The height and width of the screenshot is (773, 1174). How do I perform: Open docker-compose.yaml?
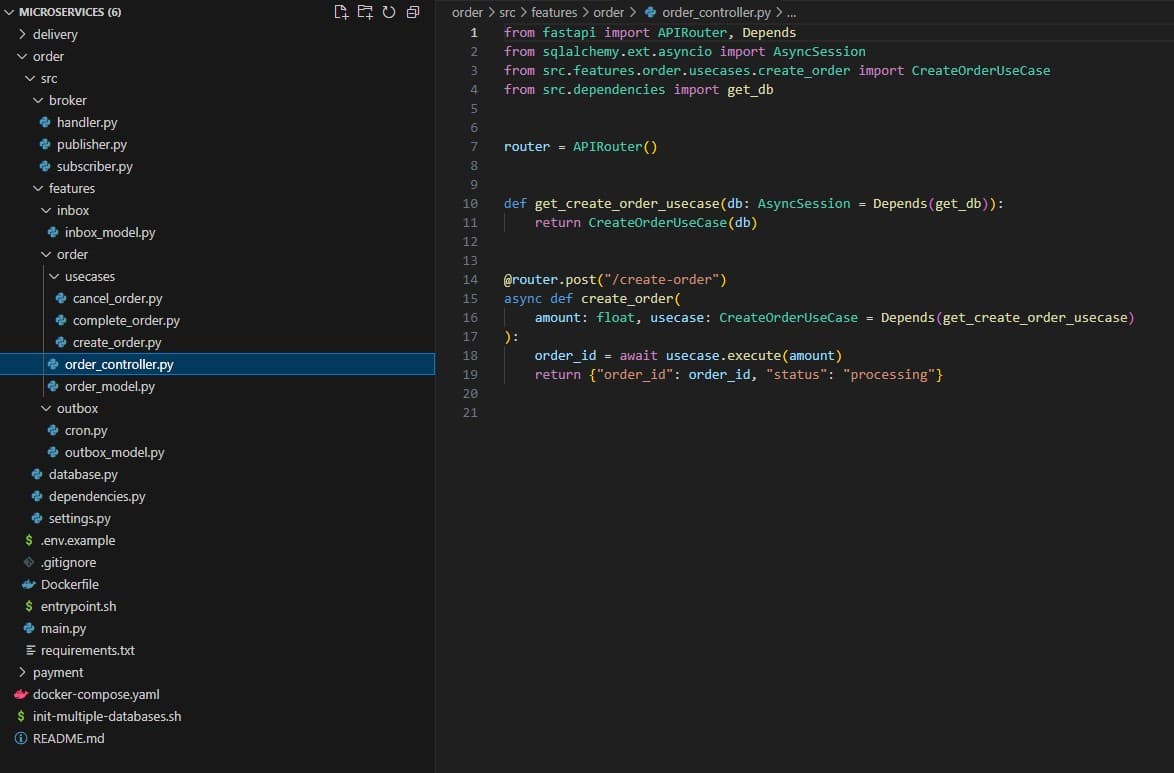pos(96,694)
